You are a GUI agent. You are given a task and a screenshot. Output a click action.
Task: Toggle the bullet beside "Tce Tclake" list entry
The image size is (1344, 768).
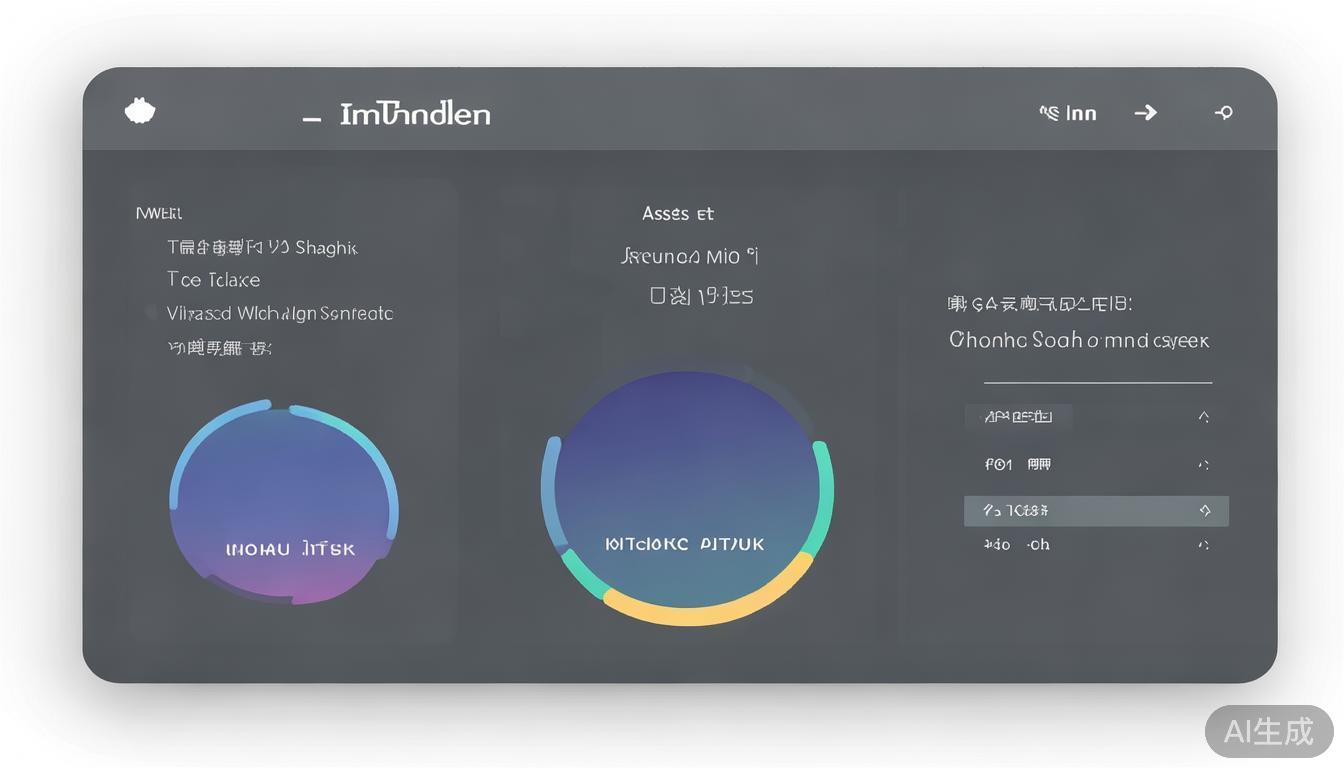pyautogui.click(x=152, y=279)
